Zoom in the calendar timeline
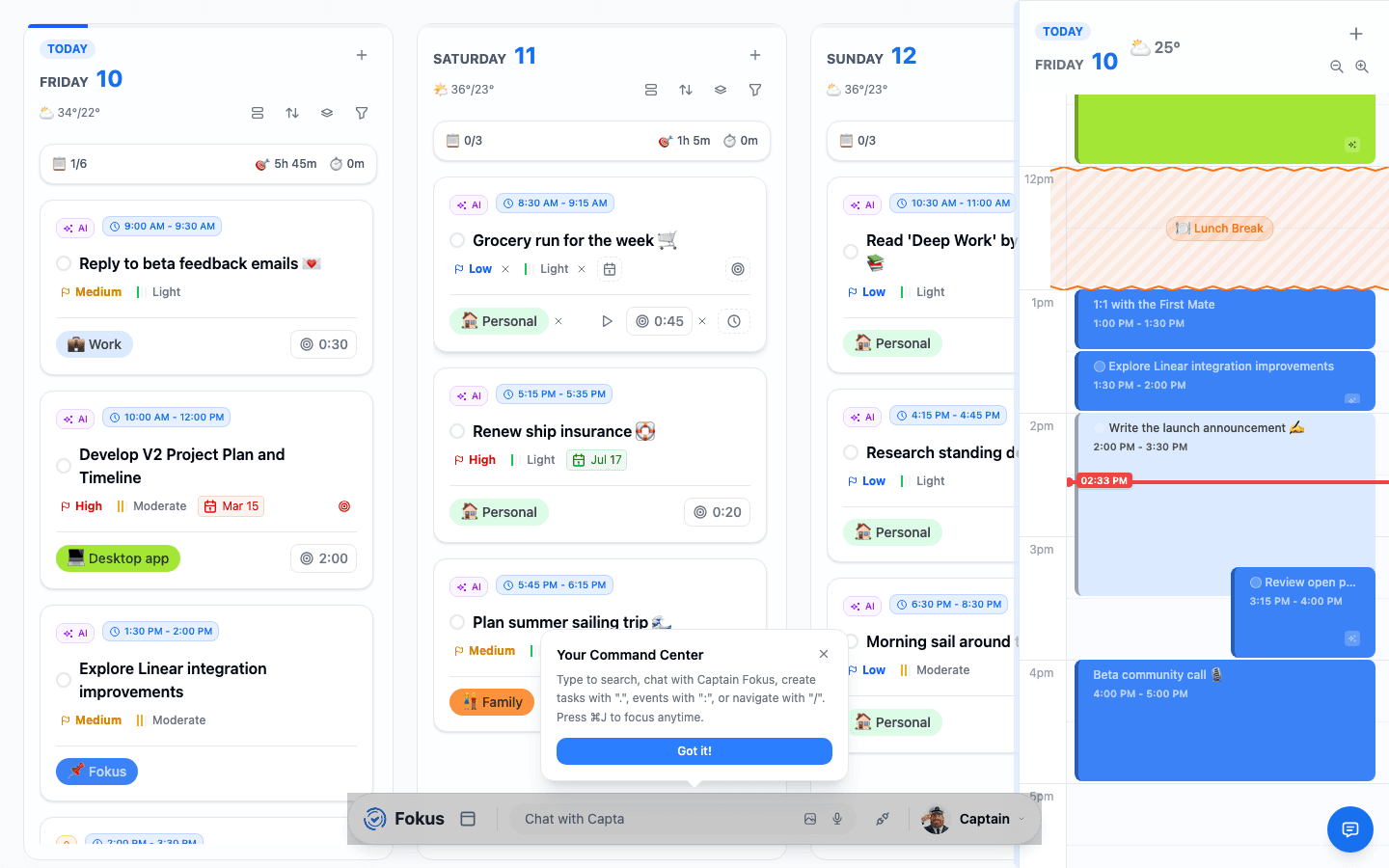Viewport: 1389px width, 868px height. (x=1362, y=67)
